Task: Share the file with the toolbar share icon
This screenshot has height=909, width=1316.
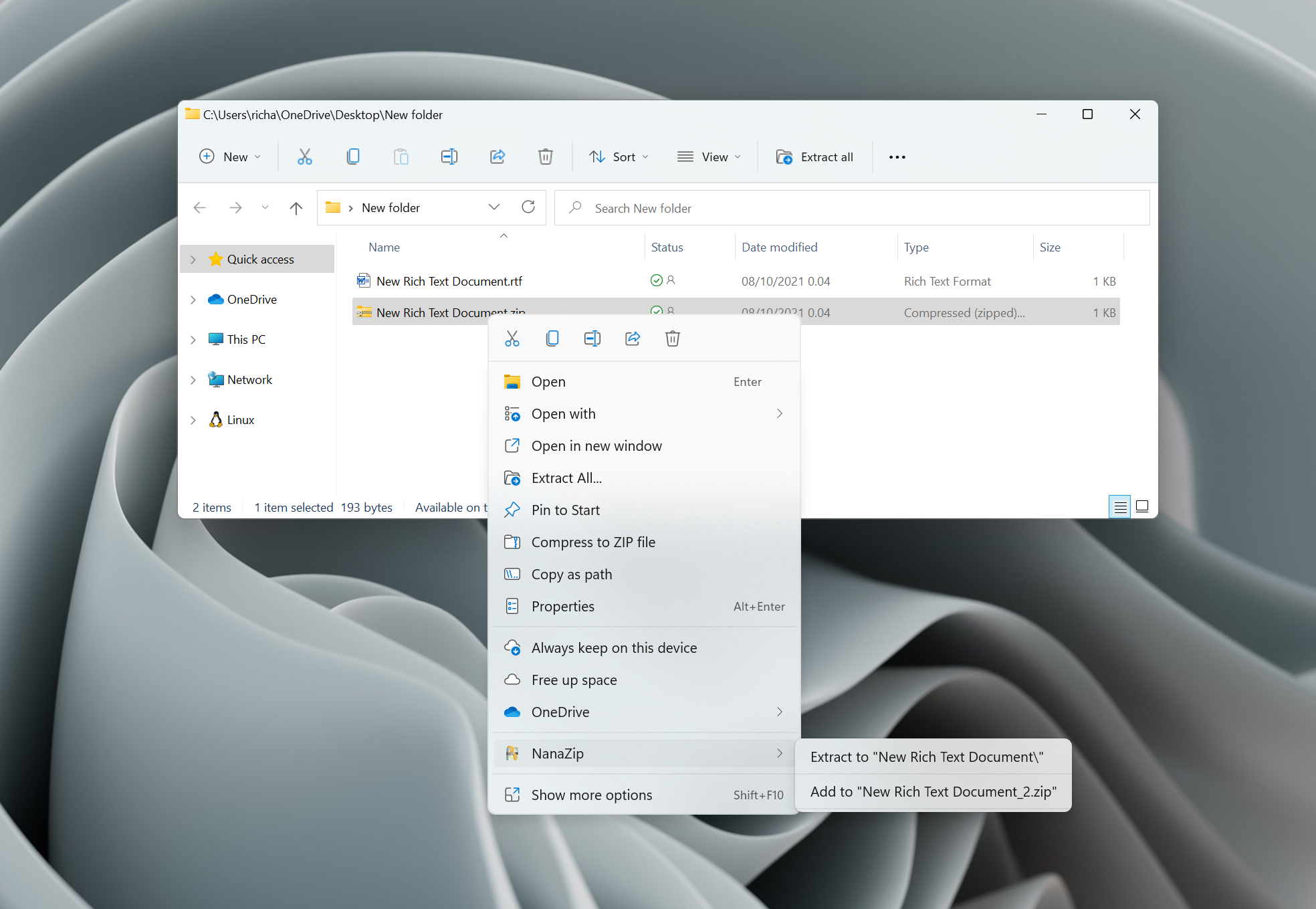Action: point(498,157)
